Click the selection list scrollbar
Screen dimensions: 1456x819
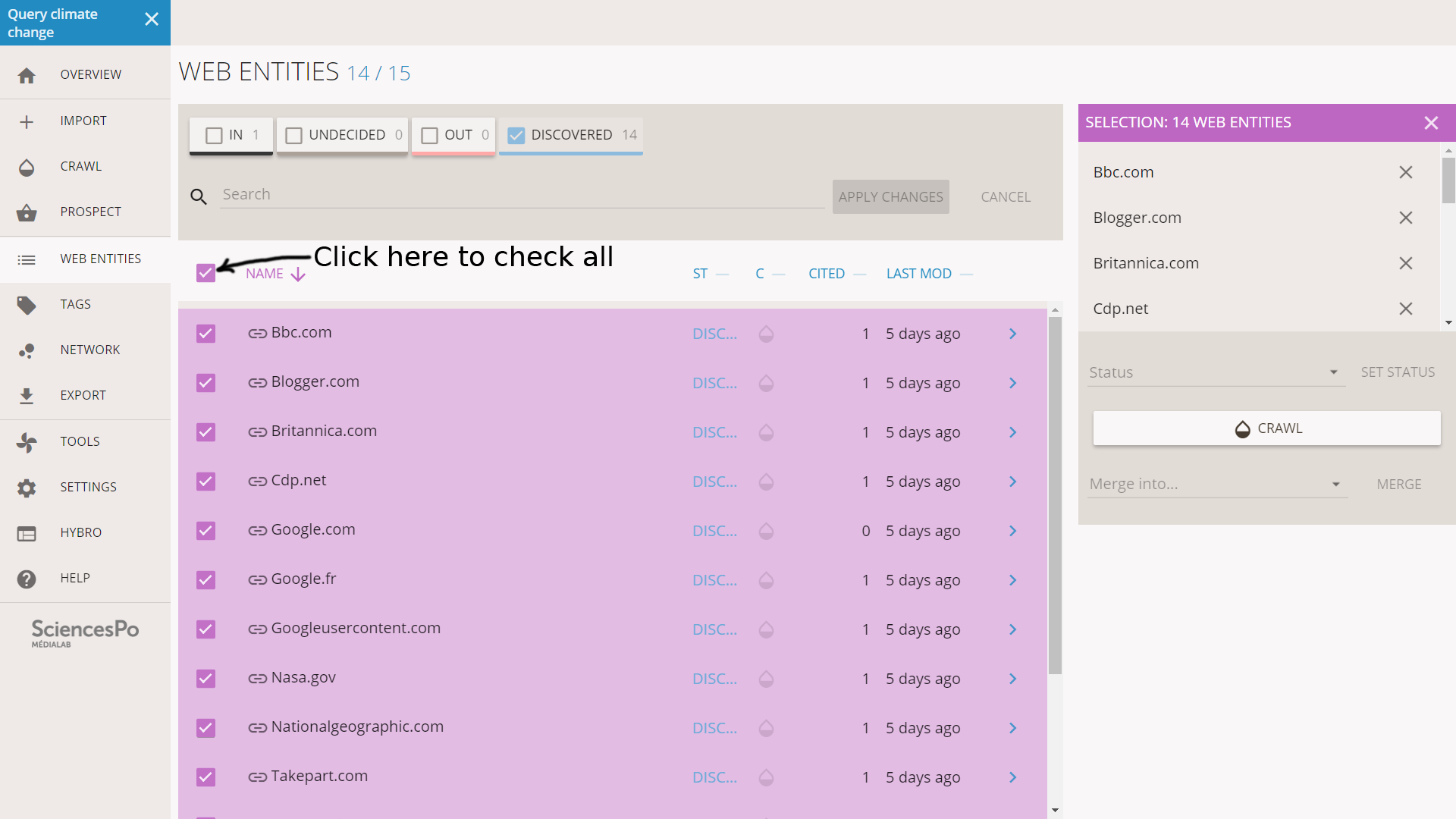pos(1448,180)
